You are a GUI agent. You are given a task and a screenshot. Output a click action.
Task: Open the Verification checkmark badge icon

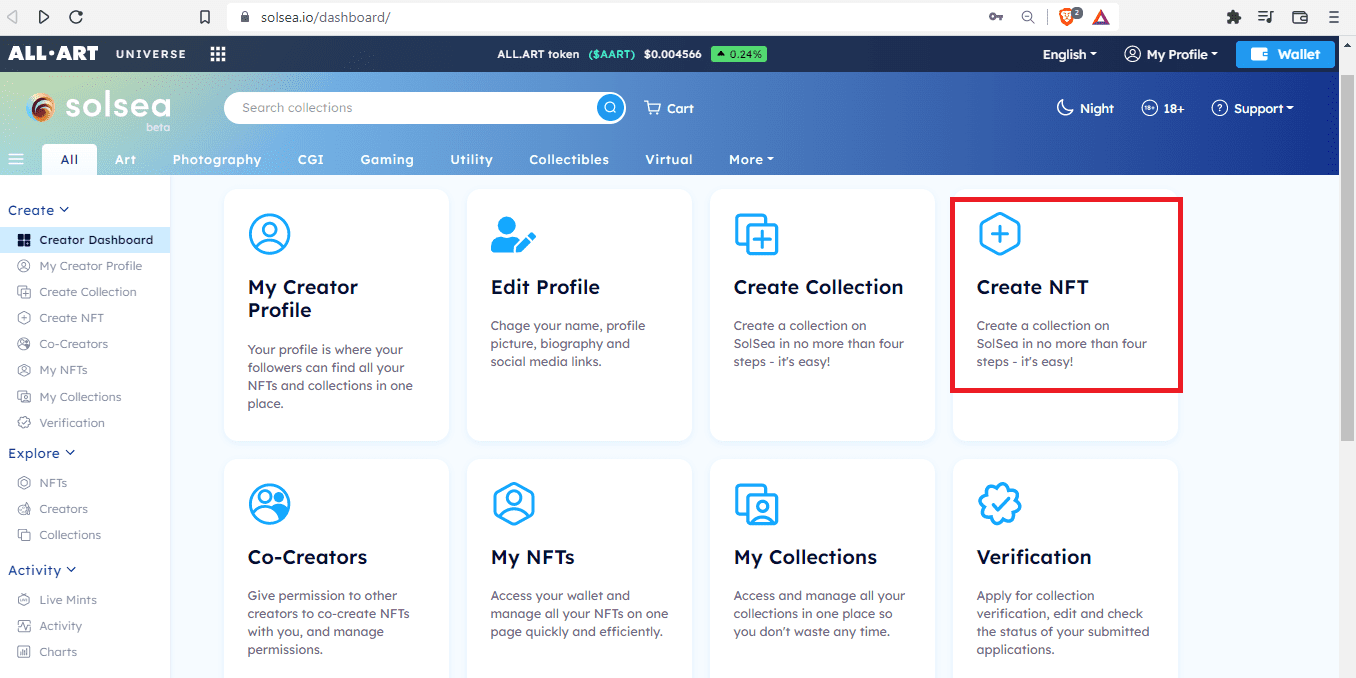click(x=1000, y=504)
